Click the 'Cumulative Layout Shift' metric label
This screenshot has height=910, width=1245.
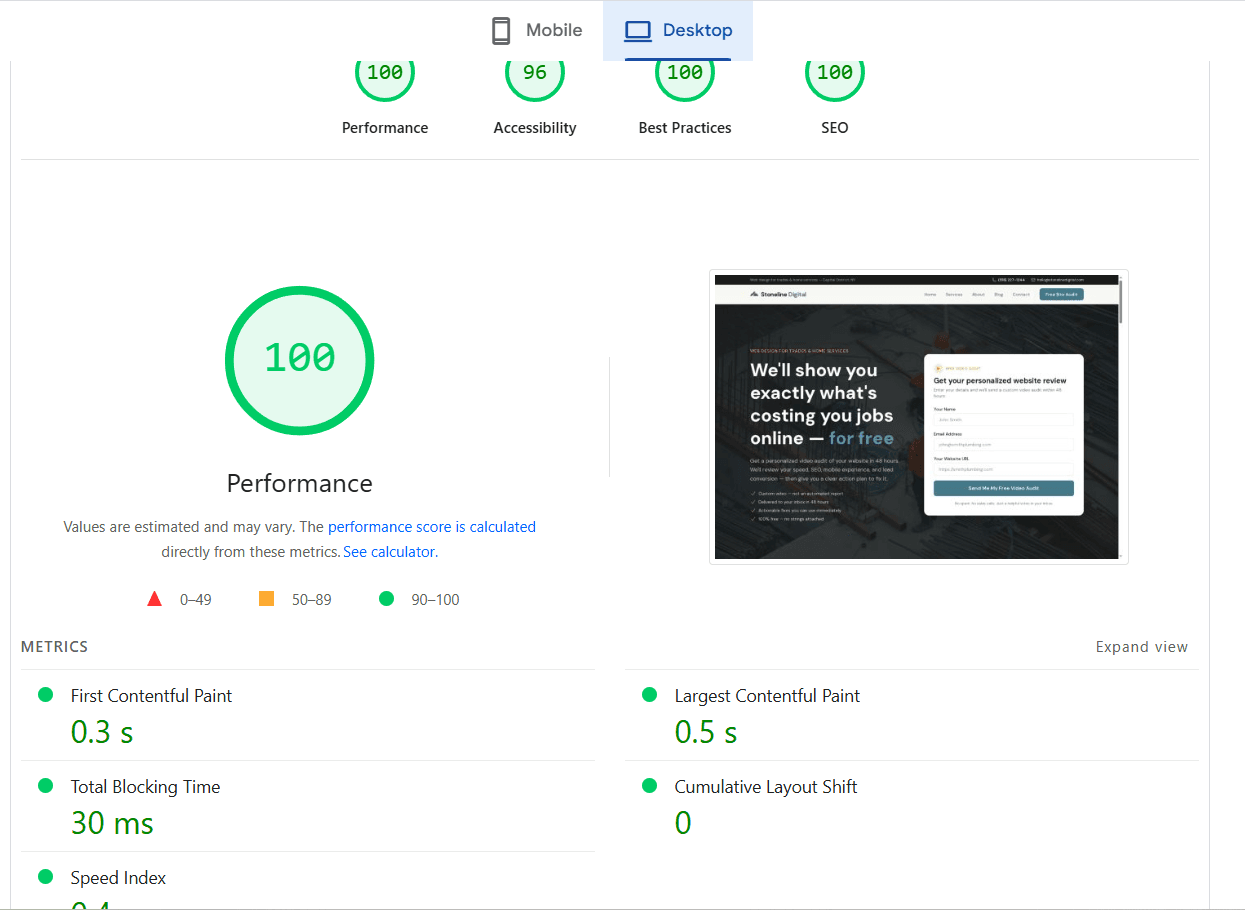click(766, 787)
